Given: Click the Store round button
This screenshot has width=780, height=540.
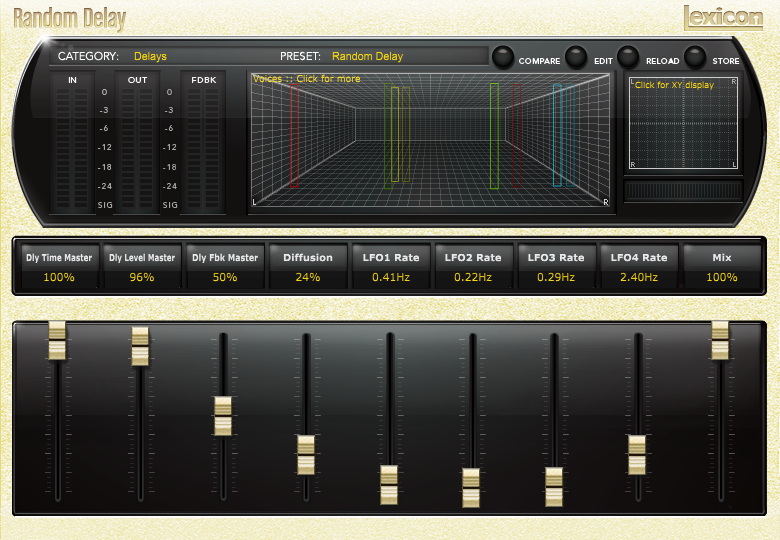Looking at the screenshot, I should click(695, 57).
